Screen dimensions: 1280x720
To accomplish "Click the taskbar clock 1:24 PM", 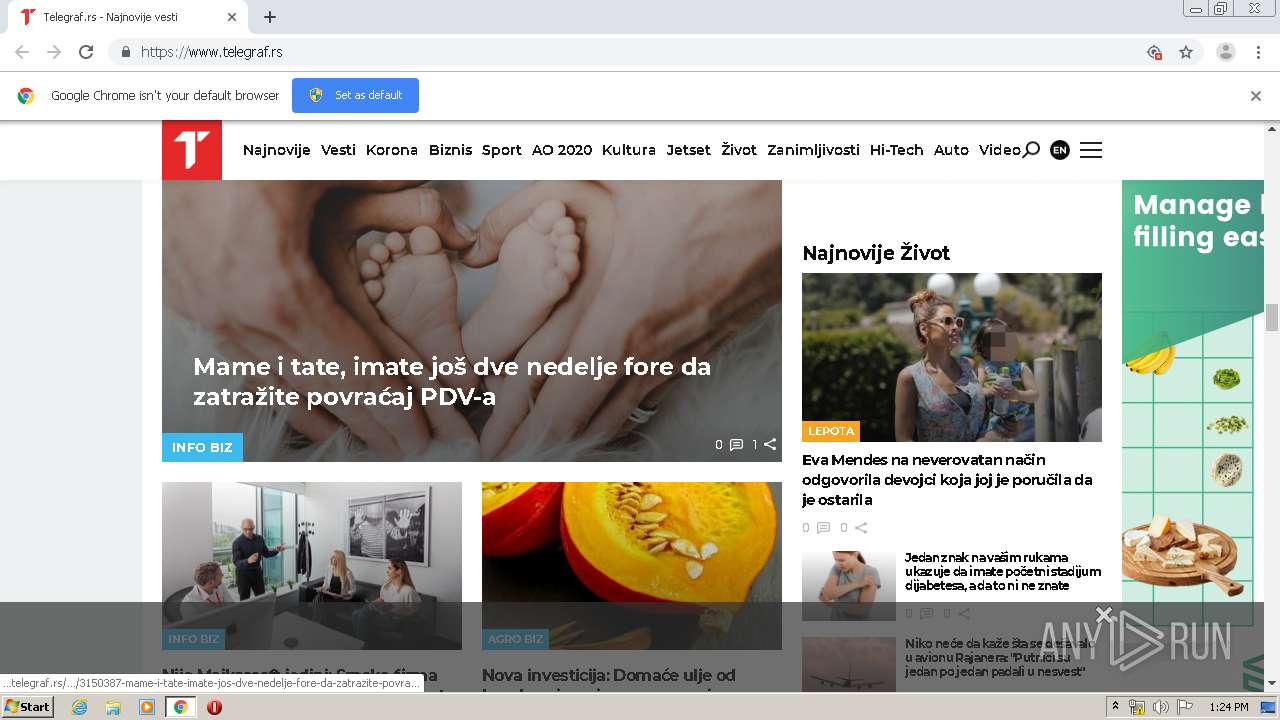I will pyautogui.click(x=1228, y=707).
